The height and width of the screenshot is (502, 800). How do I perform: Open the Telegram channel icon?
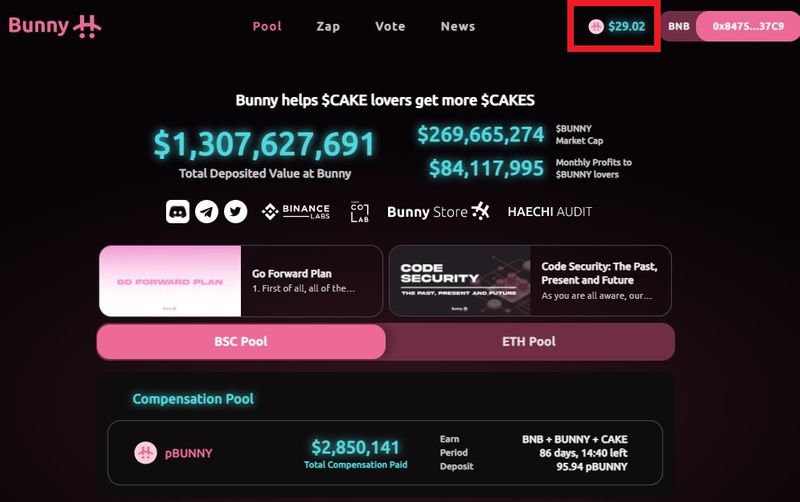point(207,211)
